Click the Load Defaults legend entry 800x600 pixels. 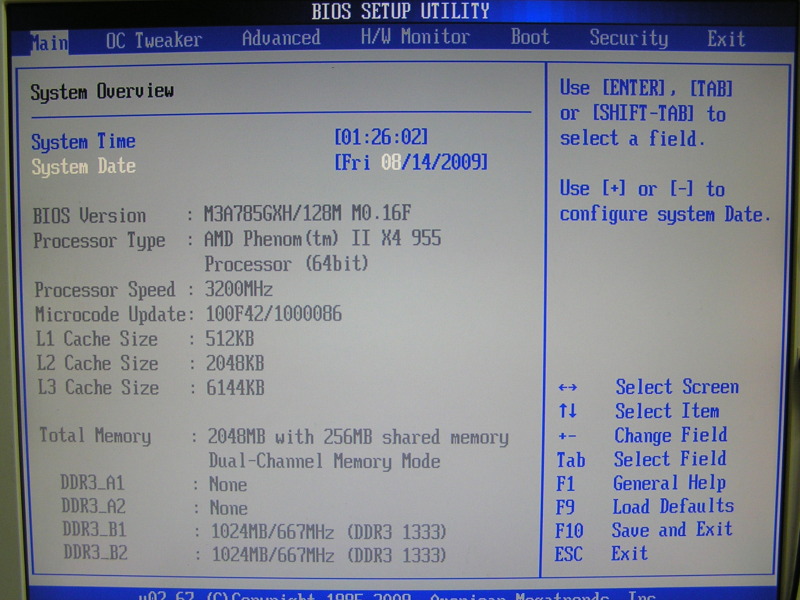[673, 507]
